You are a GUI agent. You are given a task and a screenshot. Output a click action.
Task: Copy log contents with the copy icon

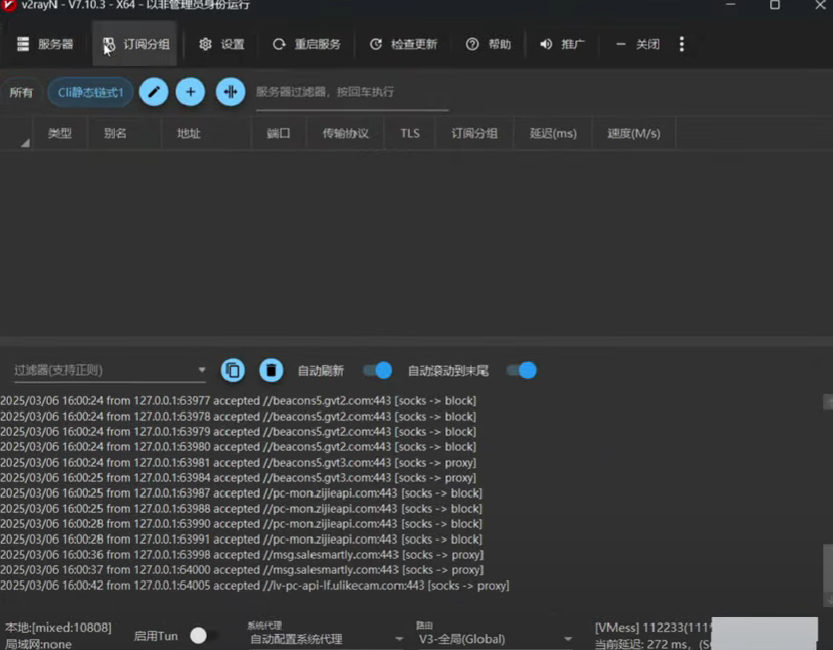232,370
